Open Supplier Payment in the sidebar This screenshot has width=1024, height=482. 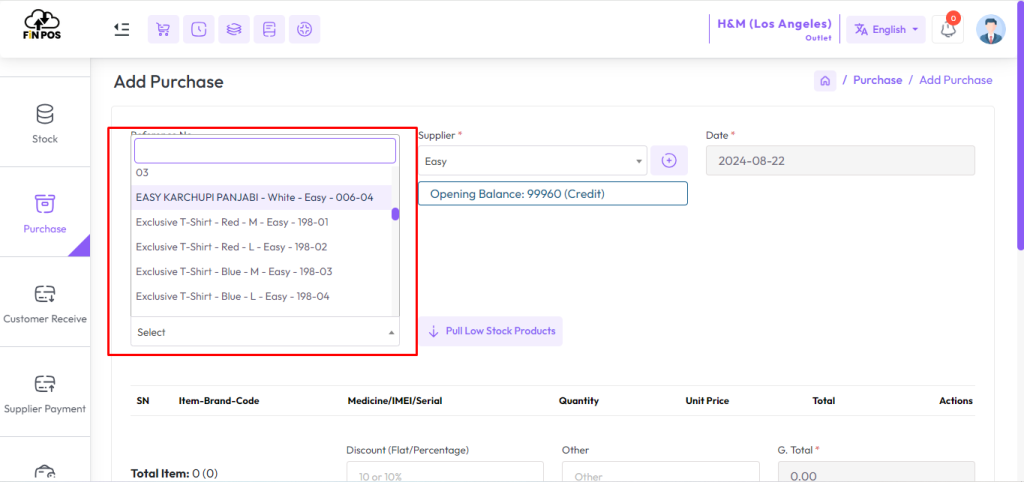45,393
